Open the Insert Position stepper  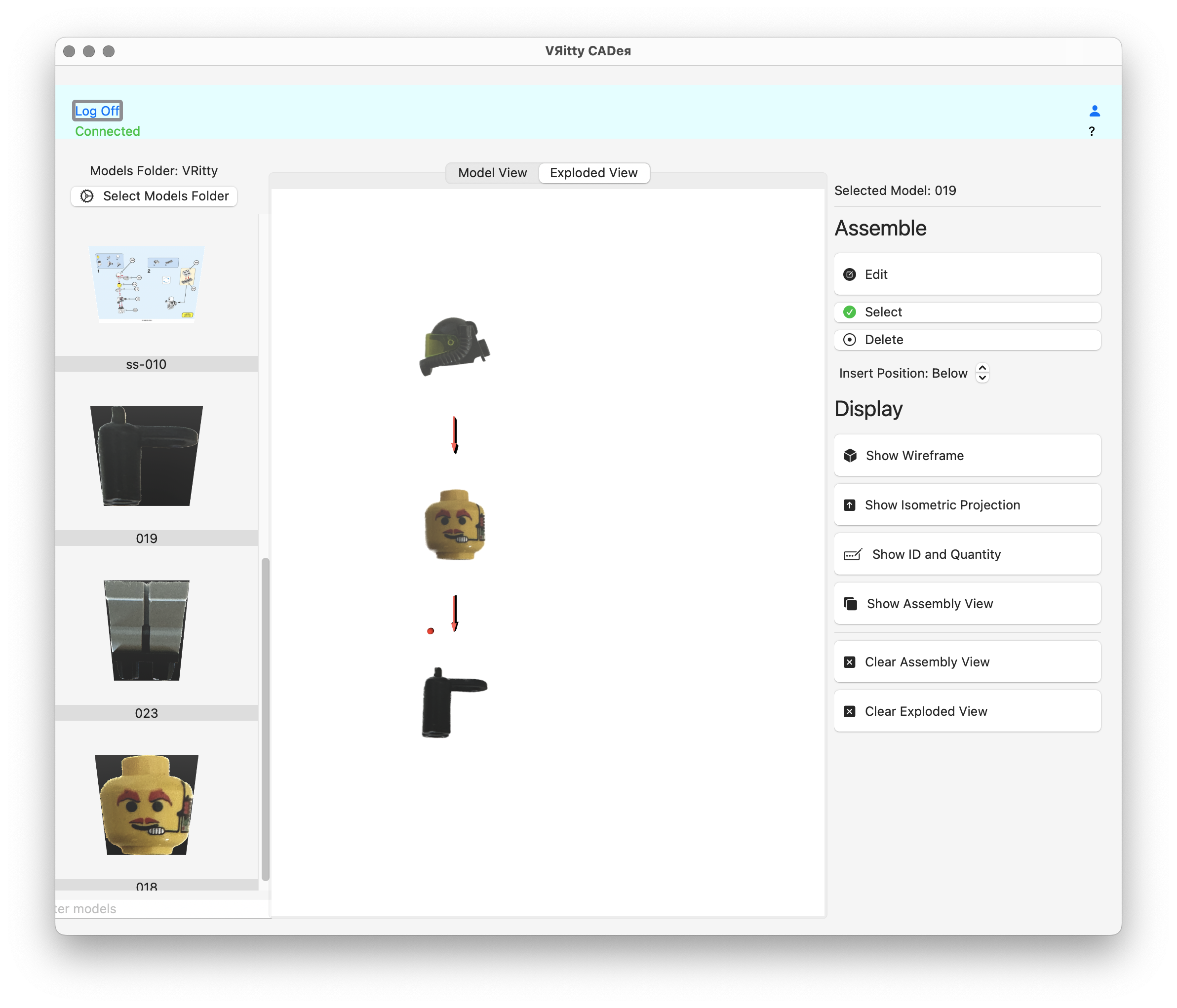click(x=982, y=373)
